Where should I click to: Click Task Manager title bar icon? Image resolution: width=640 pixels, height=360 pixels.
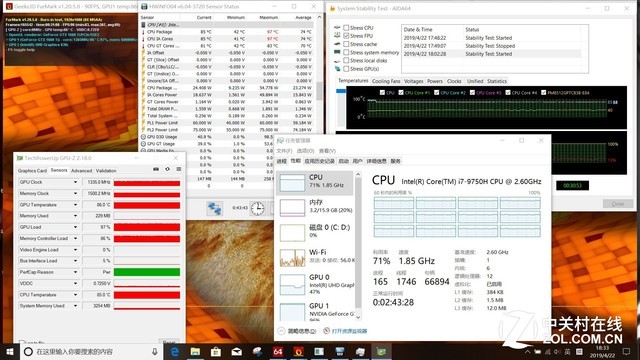click(x=280, y=140)
